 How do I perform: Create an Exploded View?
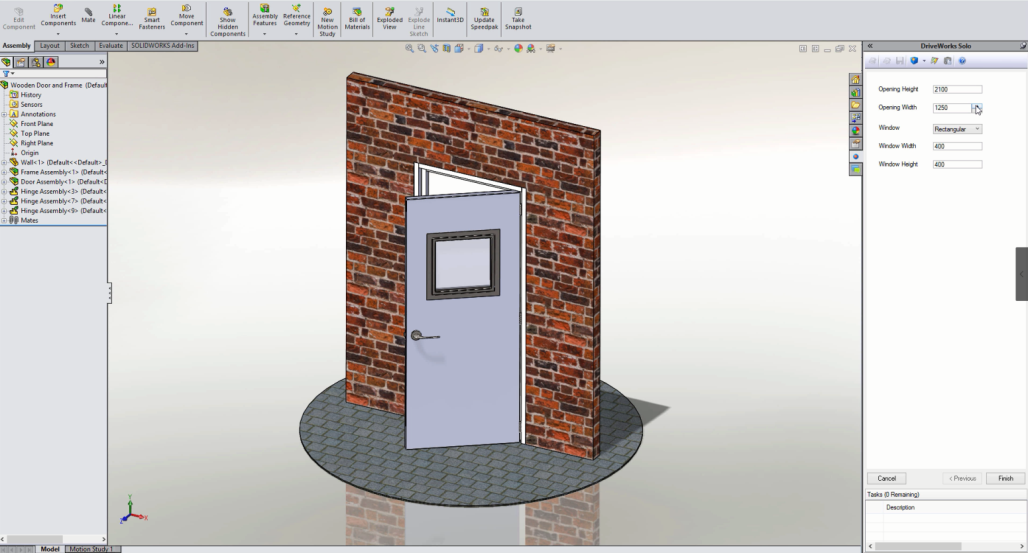tap(389, 17)
